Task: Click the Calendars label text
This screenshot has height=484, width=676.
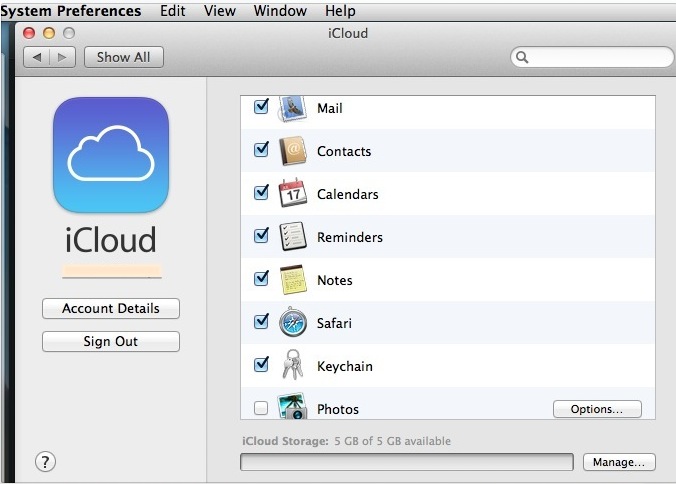Action: pos(347,194)
